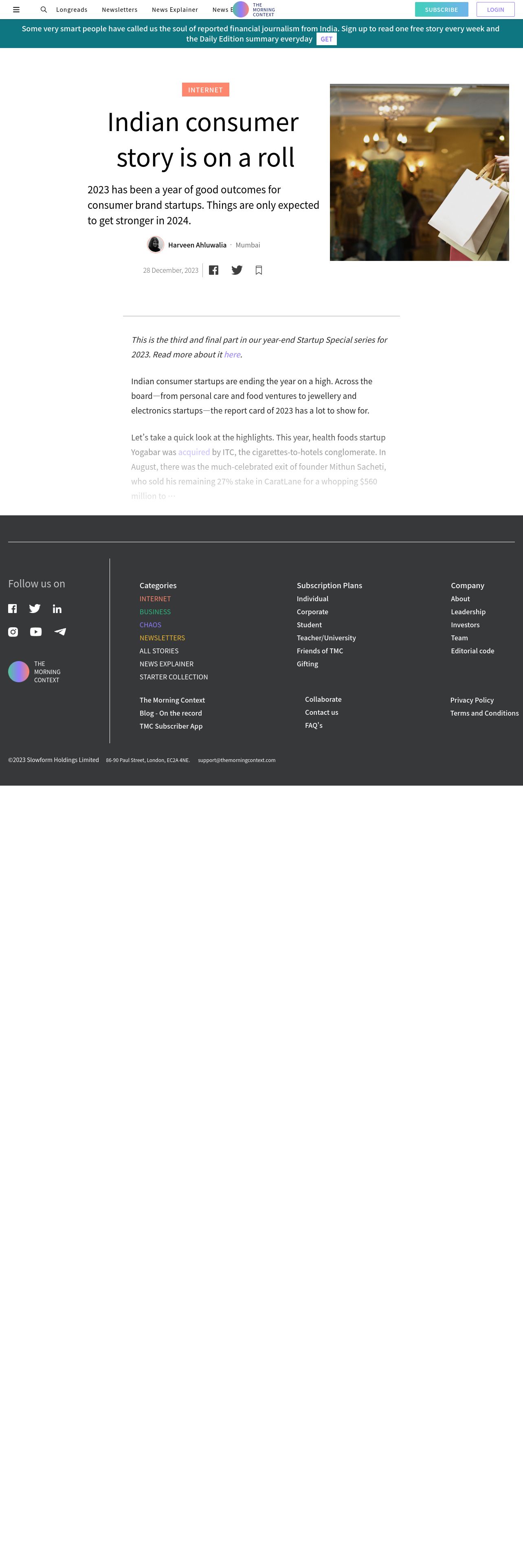Image resolution: width=523 pixels, height=1568 pixels.
Task: Open Privacy Policy link
Action: tap(472, 700)
